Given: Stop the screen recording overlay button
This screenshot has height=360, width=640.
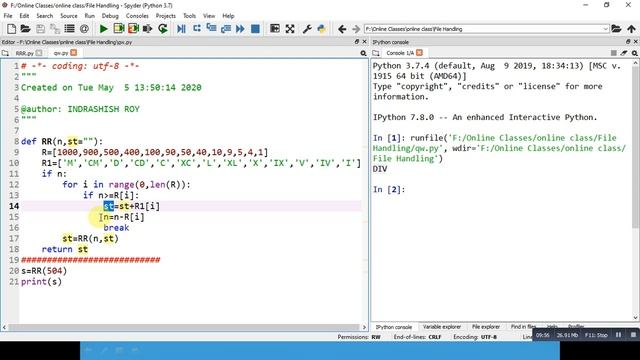Looking at the screenshot, I should 633,335.
